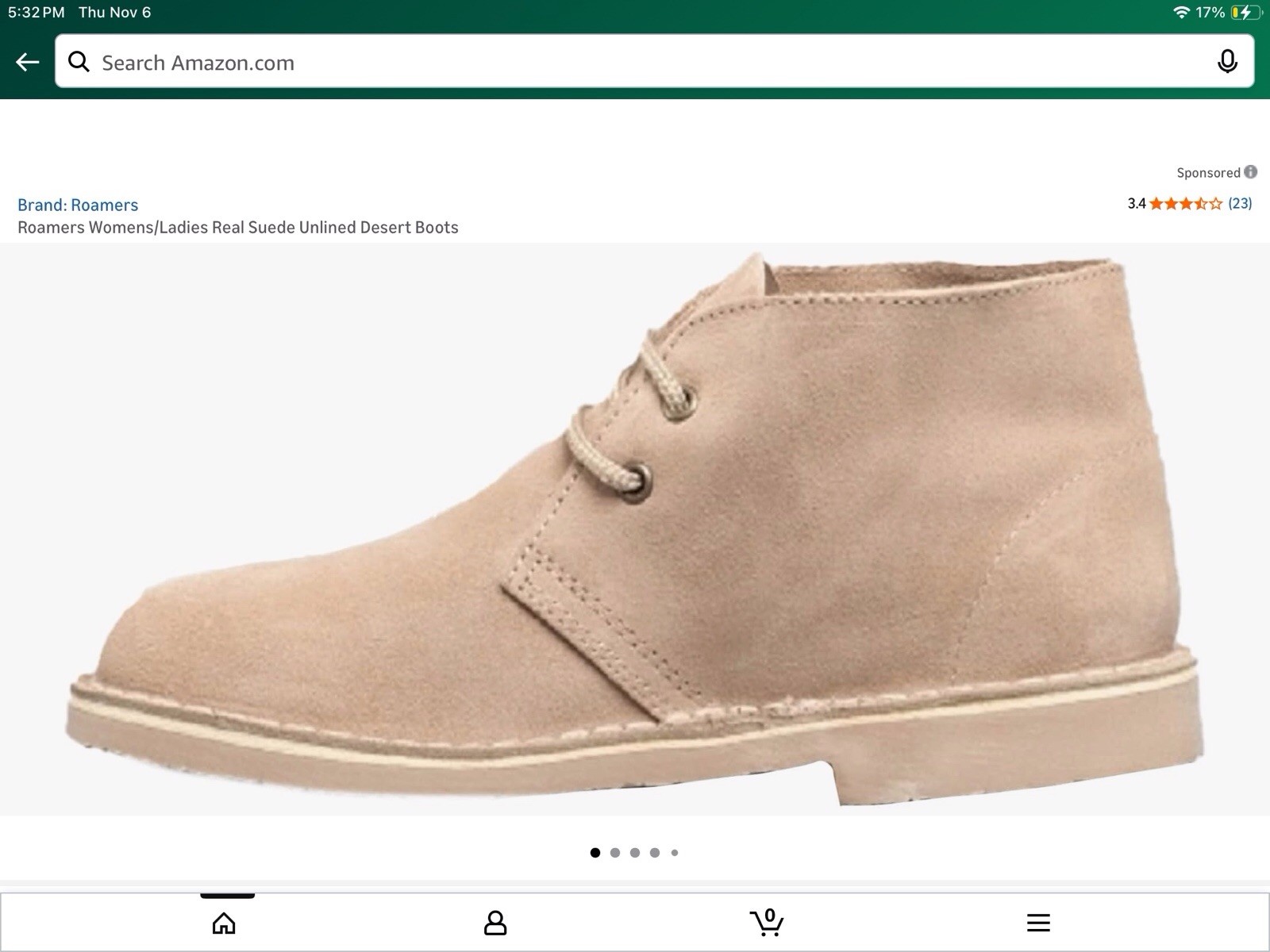Image resolution: width=1270 pixels, height=952 pixels.
Task: Open the account profile icon
Action: pyautogui.click(x=495, y=923)
